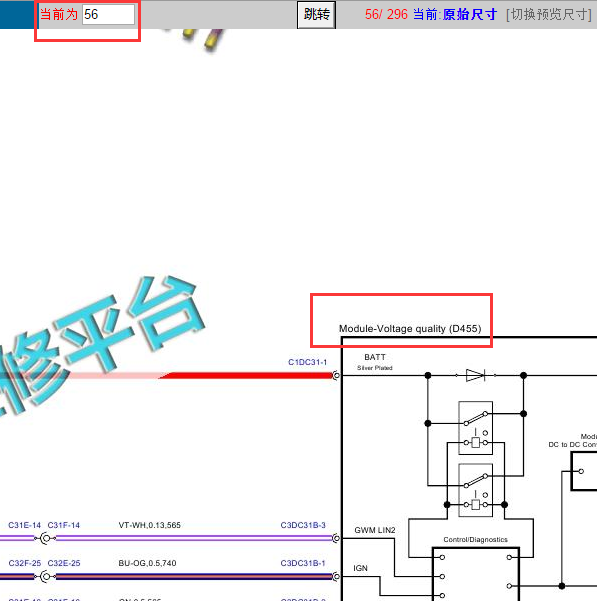
Task: Click connector label C3DC31B-1
Action: [x=303, y=563]
